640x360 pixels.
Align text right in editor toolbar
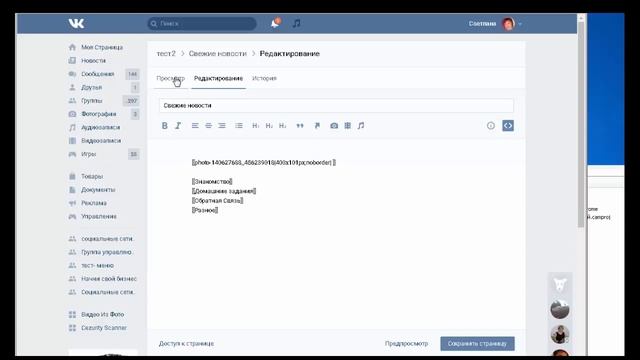[222, 126]
